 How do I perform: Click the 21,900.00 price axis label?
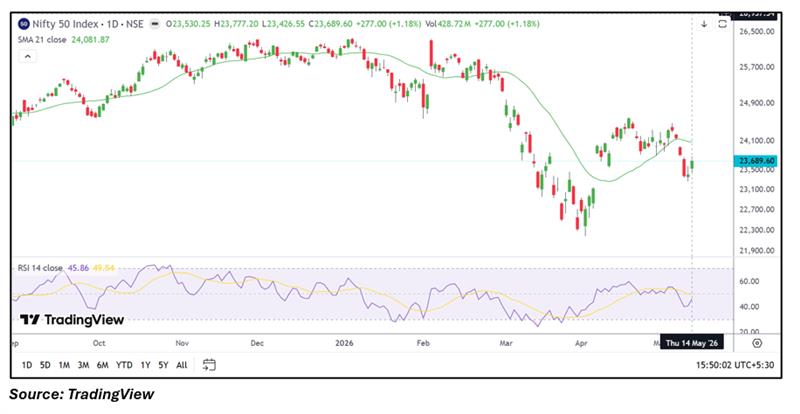[757, 251]
